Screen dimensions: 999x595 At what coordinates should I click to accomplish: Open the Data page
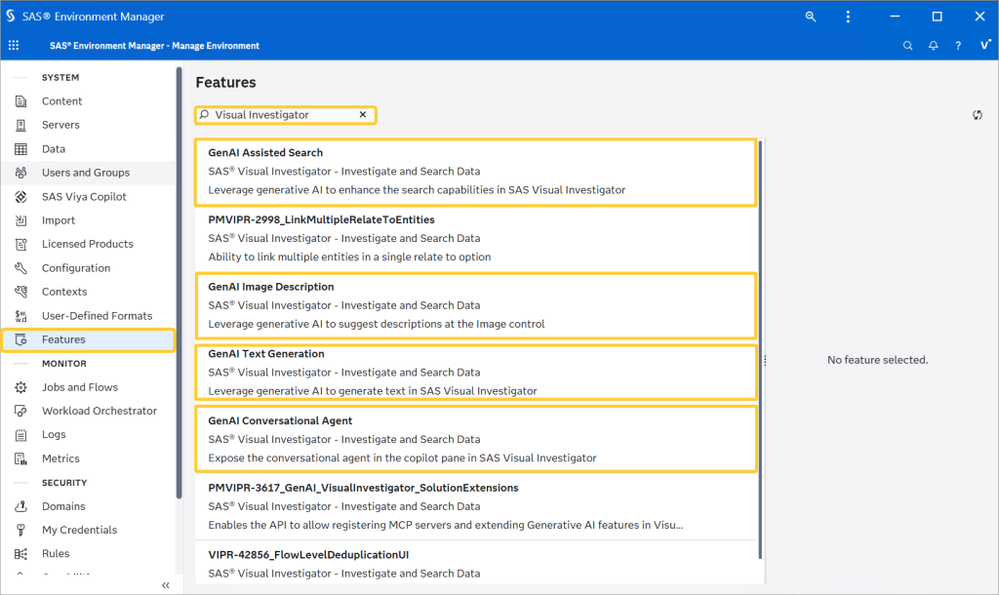point(54,149)
